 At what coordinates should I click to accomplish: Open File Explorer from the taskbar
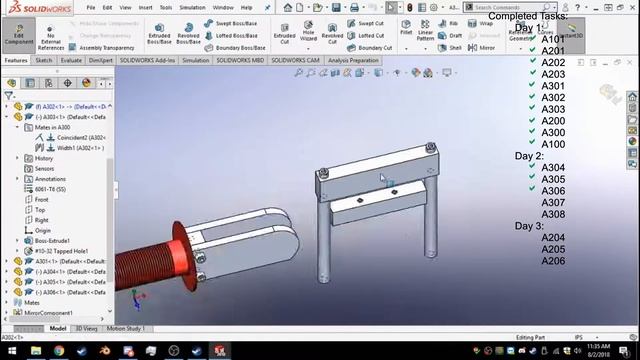click(x=36, y=351)
